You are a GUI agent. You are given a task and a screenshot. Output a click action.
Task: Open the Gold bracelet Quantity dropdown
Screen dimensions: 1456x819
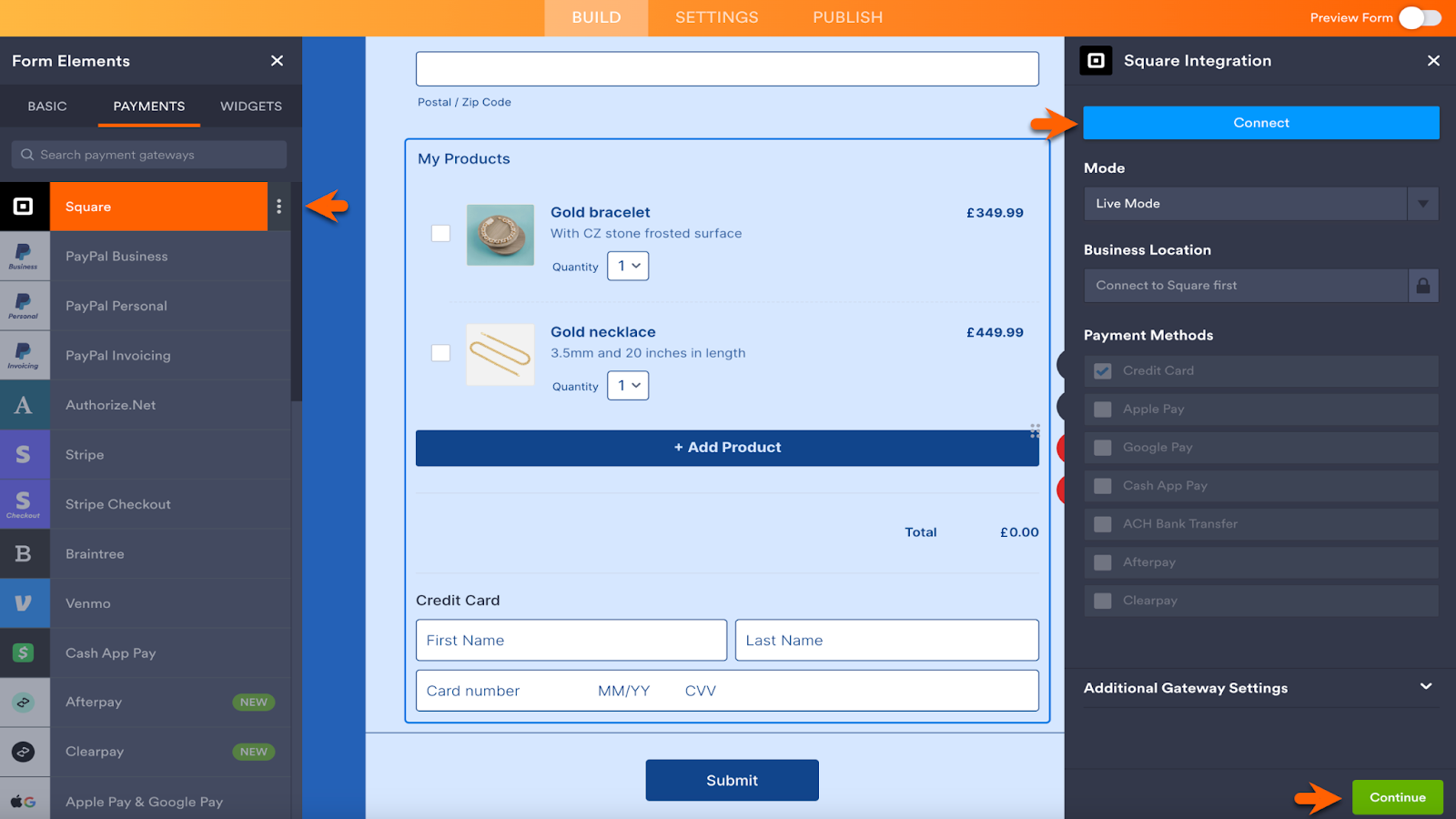click(628, 266)
